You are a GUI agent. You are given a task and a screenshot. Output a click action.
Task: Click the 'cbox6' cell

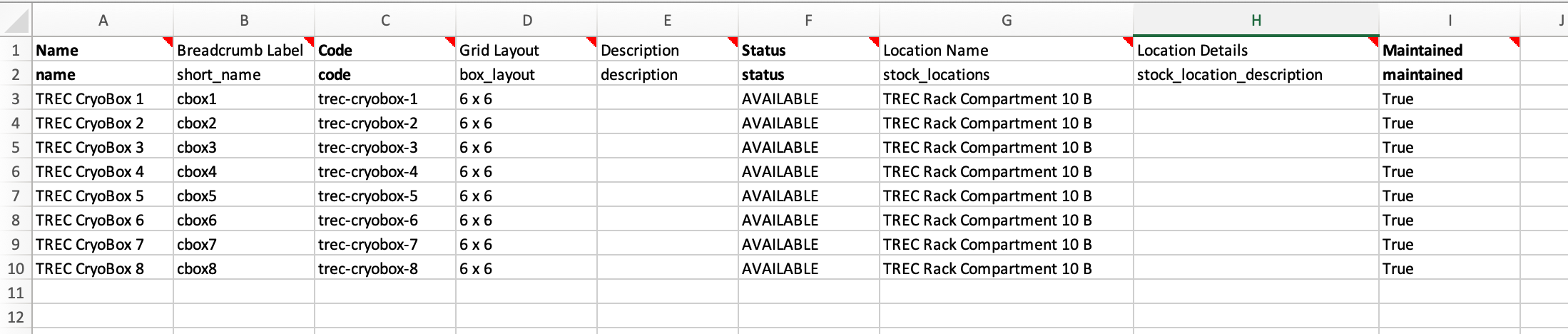[x=244, y=220]
